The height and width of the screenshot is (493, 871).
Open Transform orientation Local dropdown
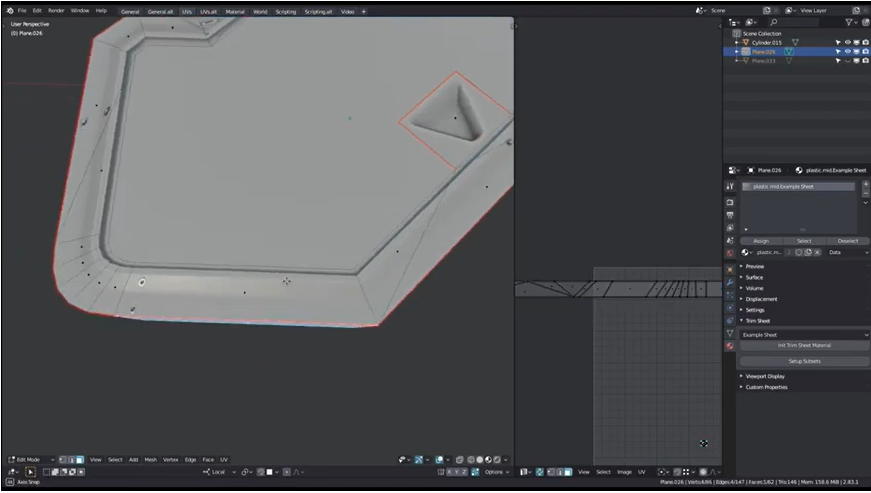[219, 471]
